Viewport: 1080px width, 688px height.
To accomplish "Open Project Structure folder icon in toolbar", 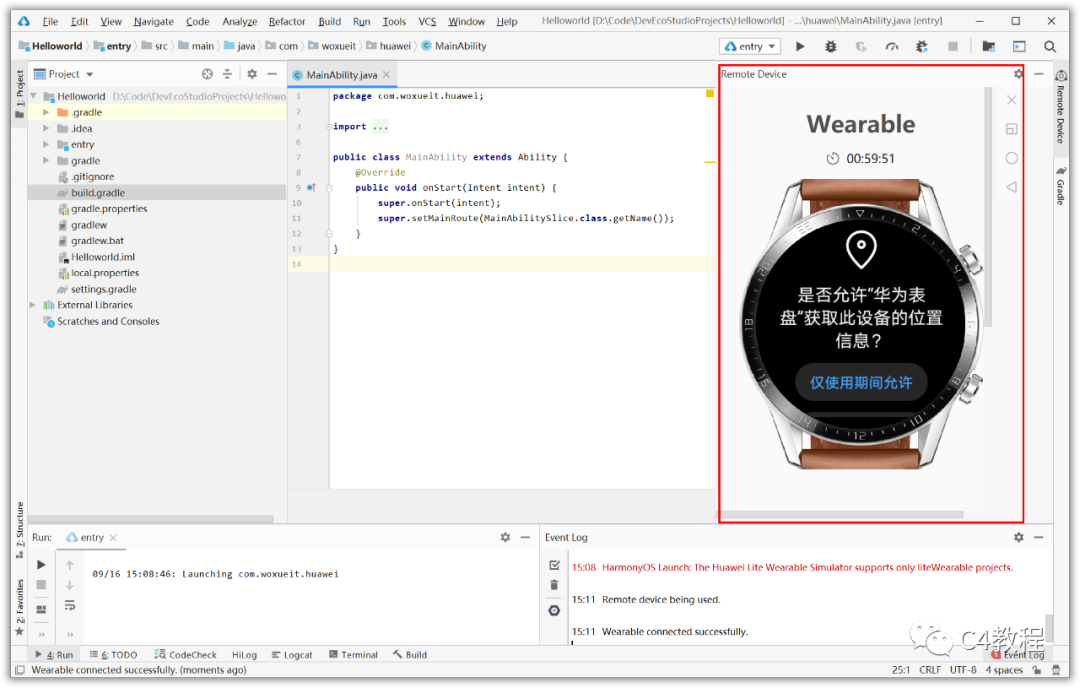I will tap(988, 46).
